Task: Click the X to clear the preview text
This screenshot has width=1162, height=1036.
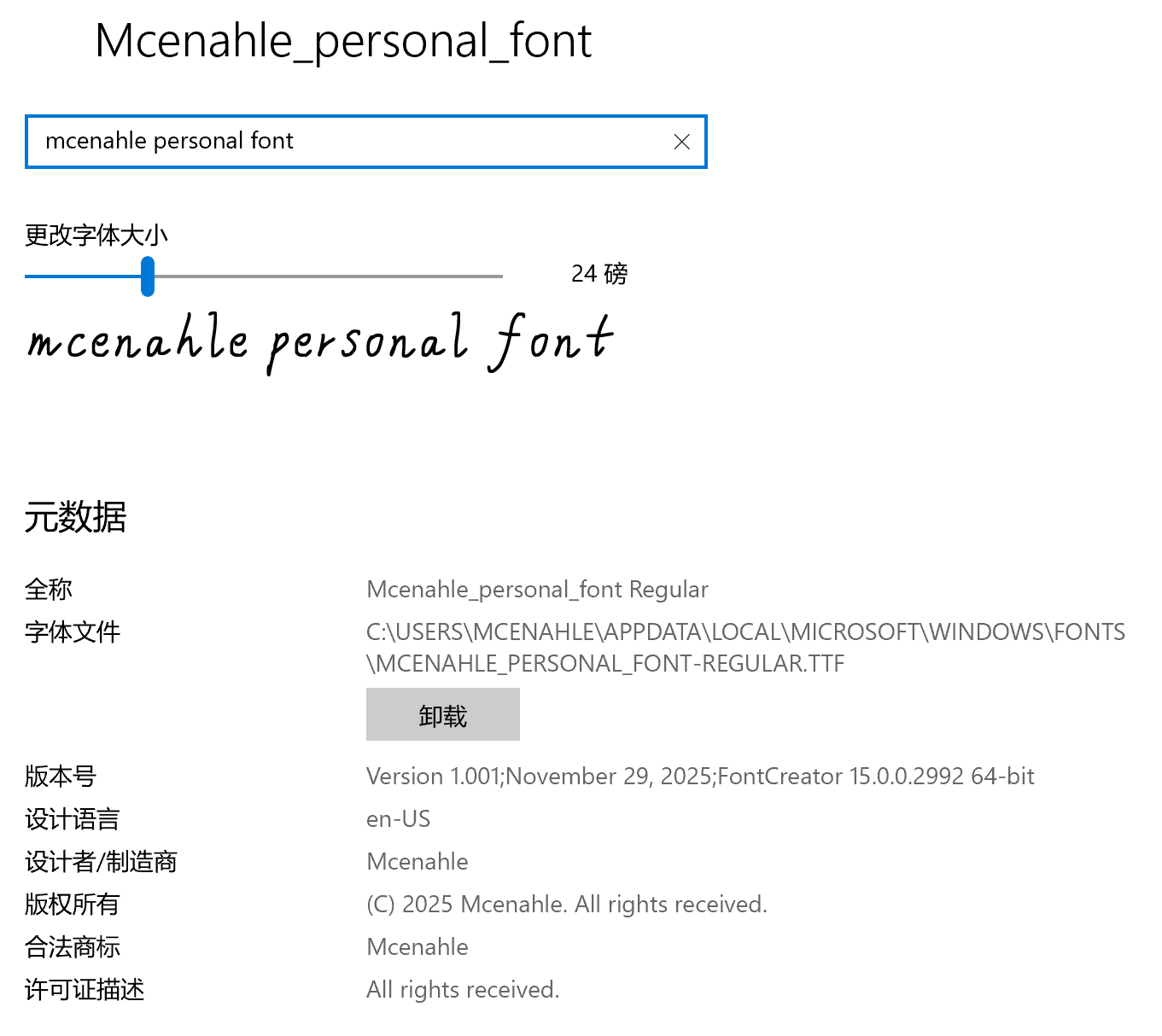Action: pyautogui.click(x=681, y=142)
